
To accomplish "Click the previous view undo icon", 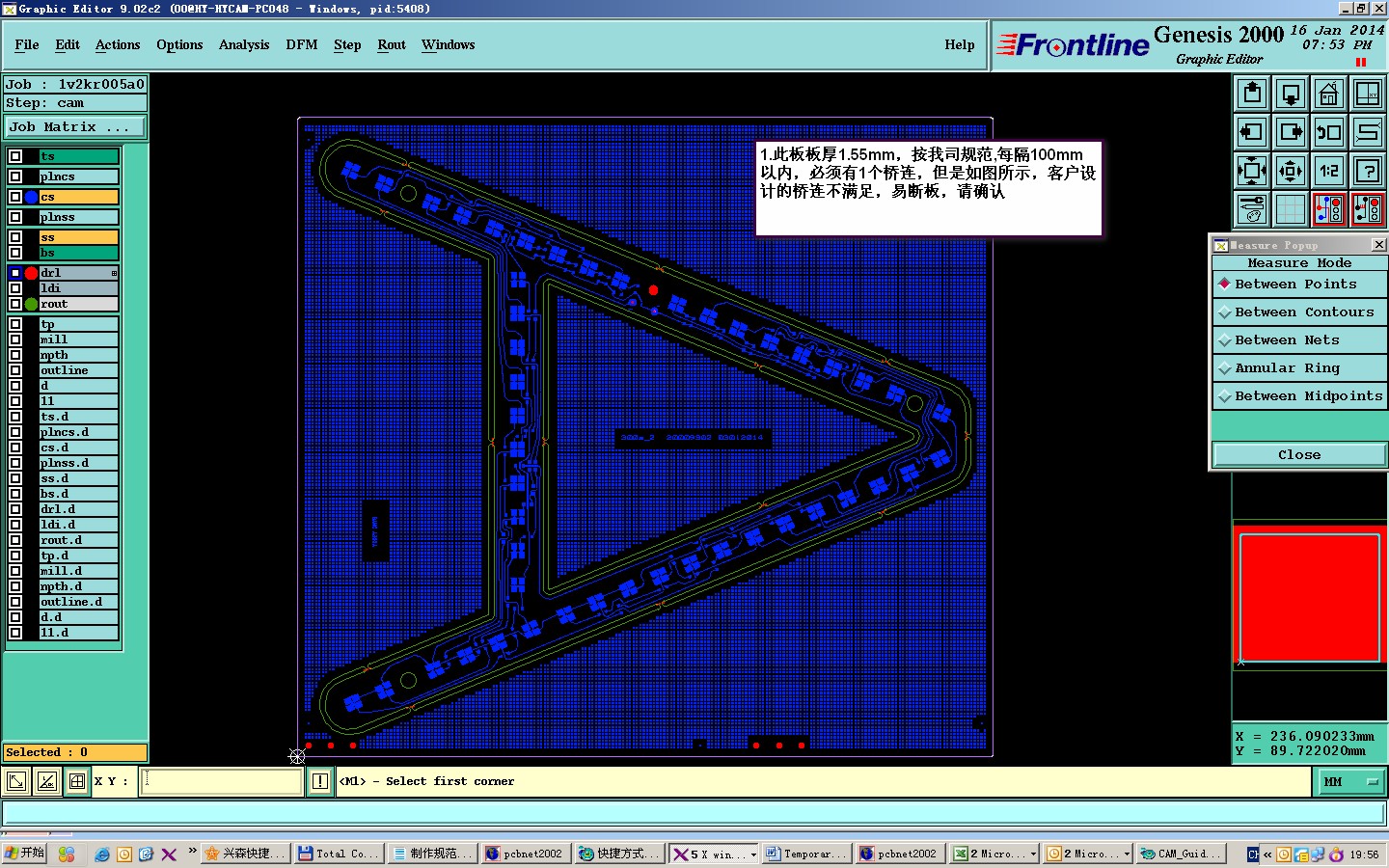I will coord(1329,132).
